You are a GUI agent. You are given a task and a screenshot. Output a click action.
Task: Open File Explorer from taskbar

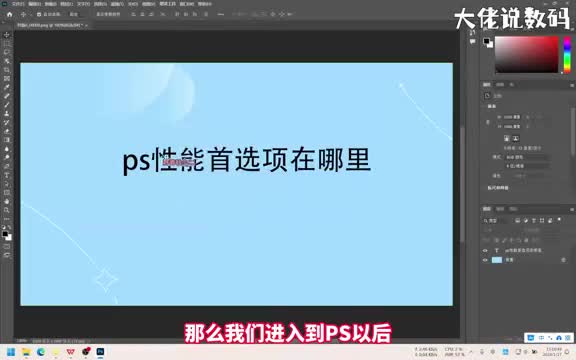pyautogui.click(x=26, y=352)
